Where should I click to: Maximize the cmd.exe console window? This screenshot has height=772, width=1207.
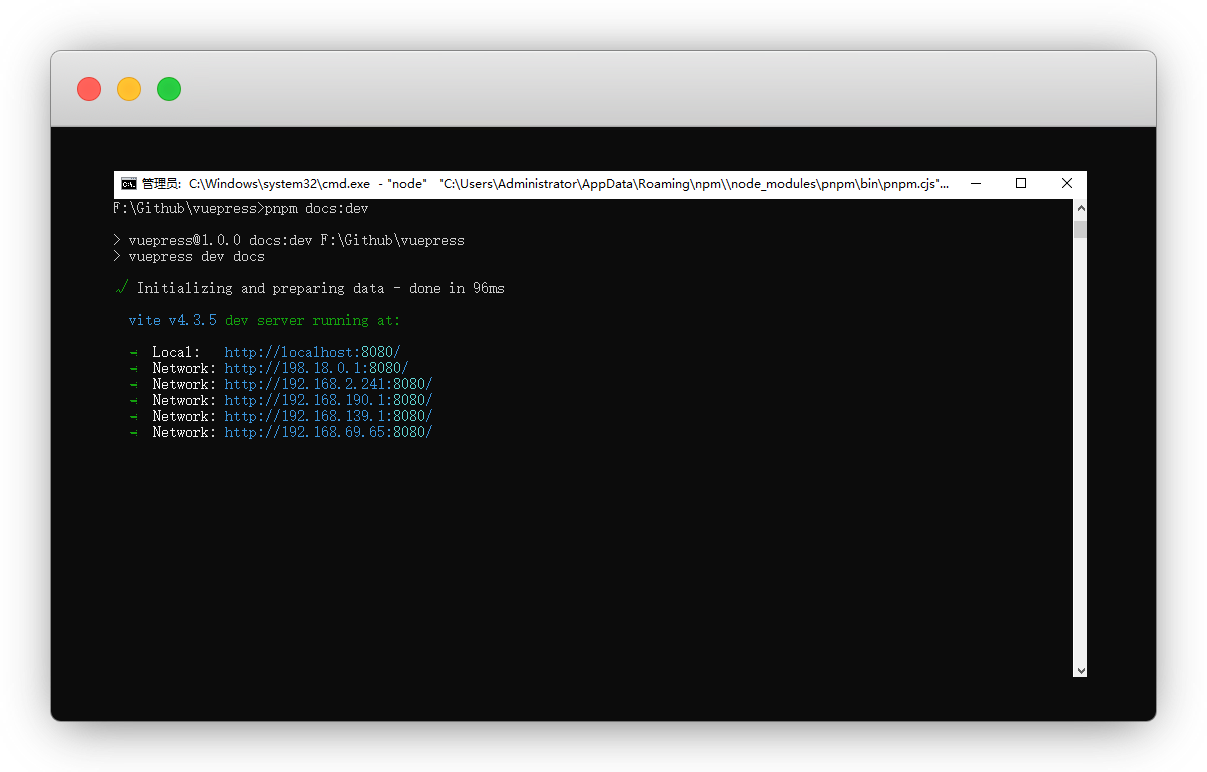[x=1021, y=184]
